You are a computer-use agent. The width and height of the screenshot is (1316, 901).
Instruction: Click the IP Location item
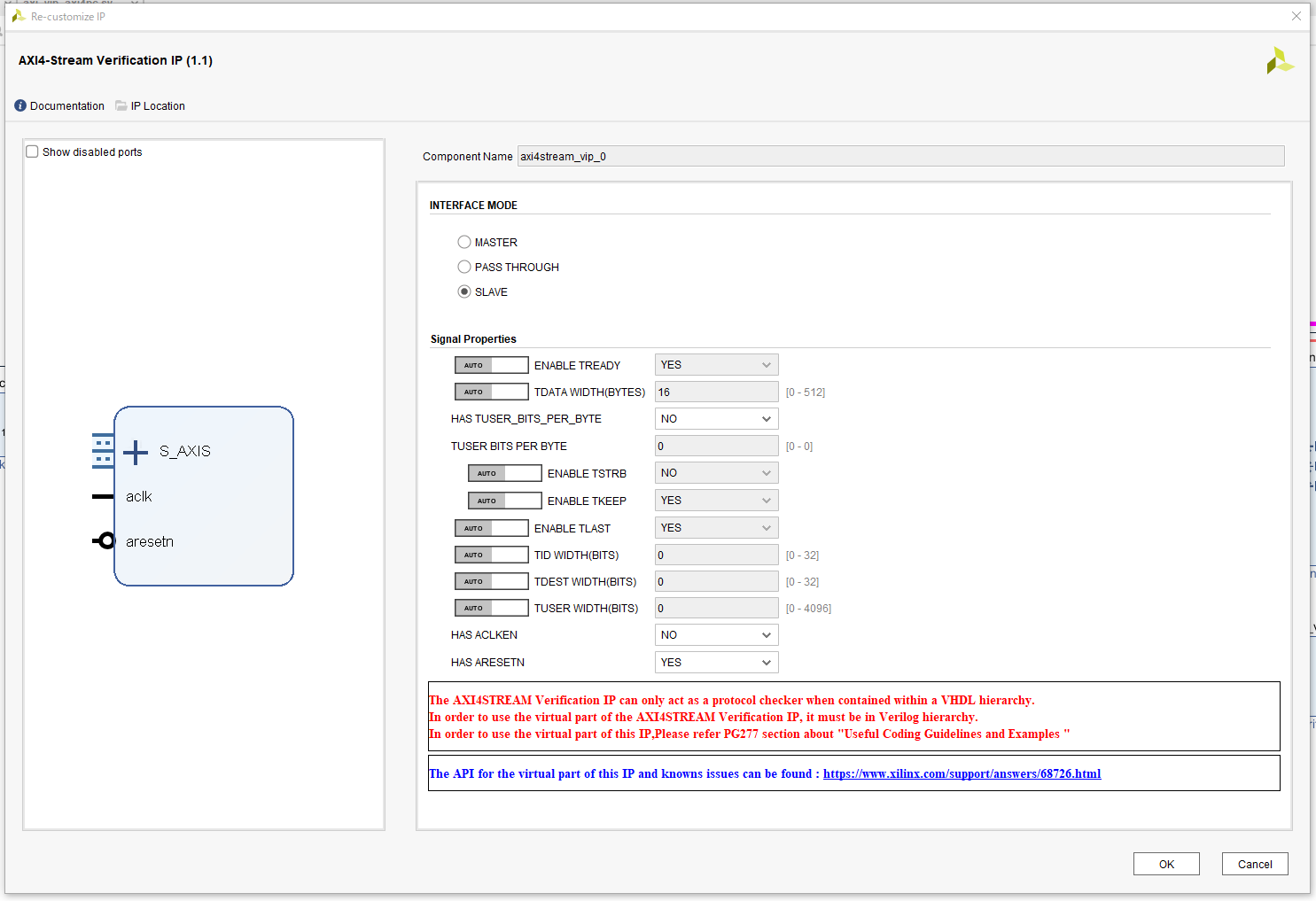(x=150, y=105)
